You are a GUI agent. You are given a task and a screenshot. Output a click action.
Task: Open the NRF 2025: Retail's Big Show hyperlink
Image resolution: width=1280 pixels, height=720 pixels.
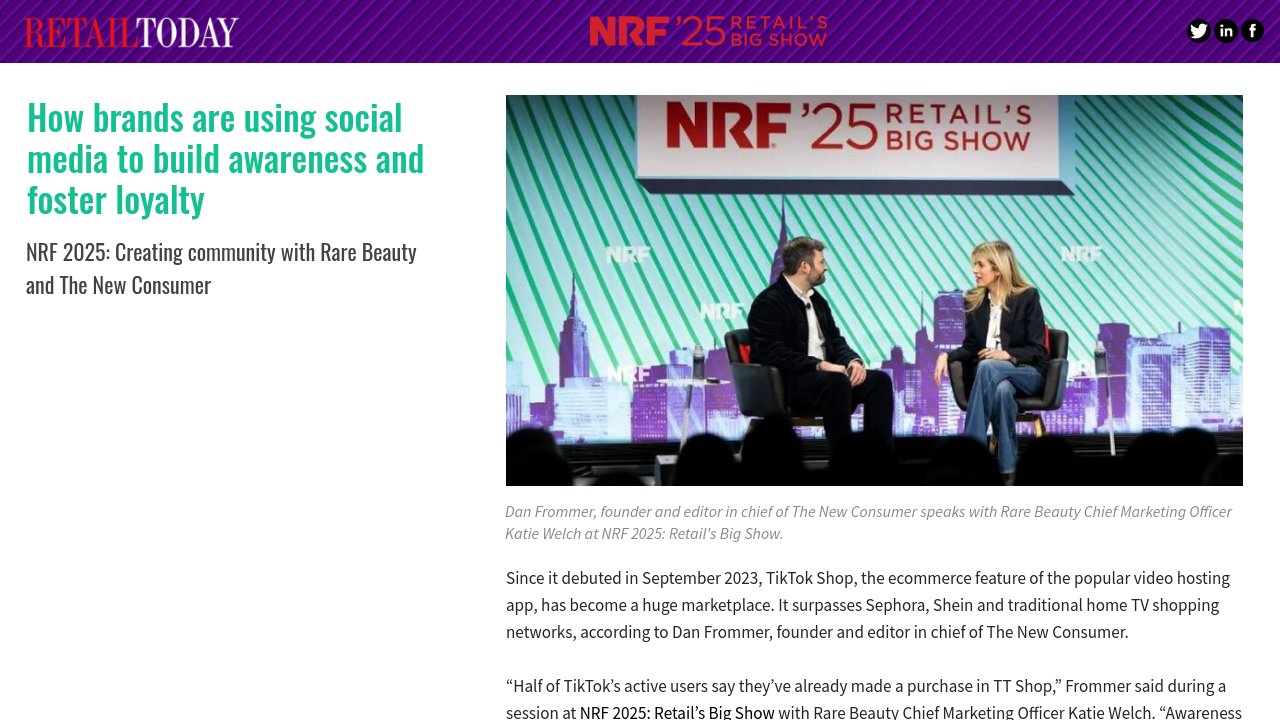(x=676, y=712)
